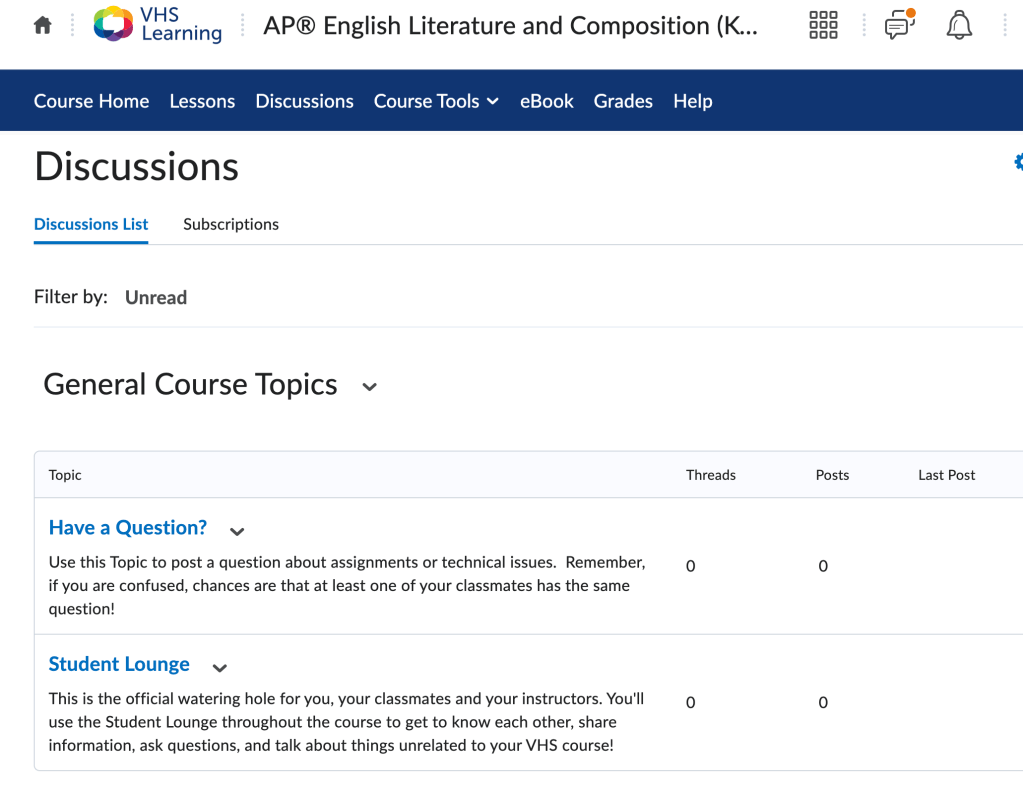Image resolution: width=1023 pixels, height=793 pixels.
Task: Open Lessons from the navigation bar
Action: (x=202, y=101)
